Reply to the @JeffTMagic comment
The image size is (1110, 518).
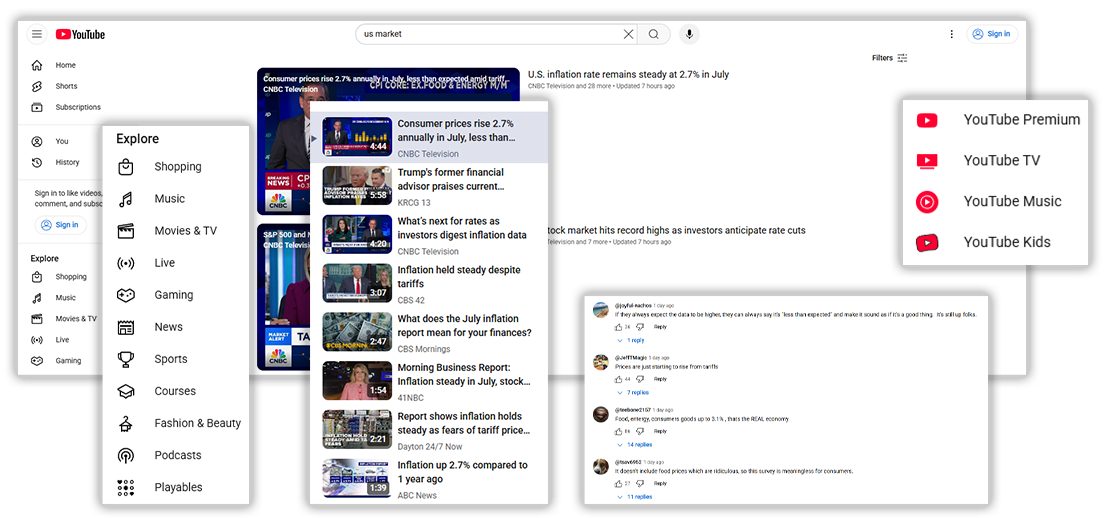click(660, 379)
